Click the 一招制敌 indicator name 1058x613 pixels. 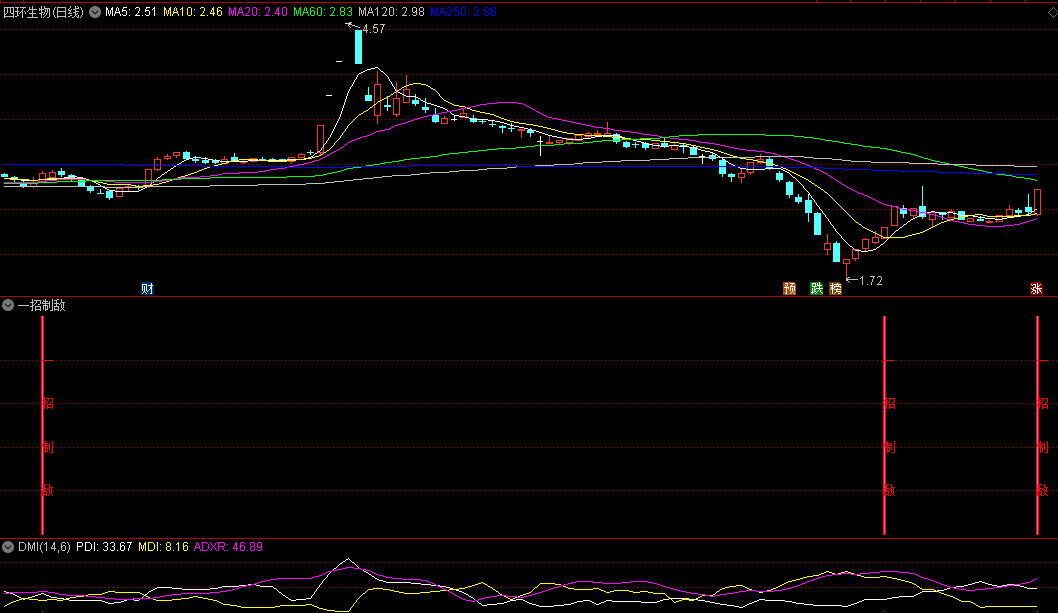coord(41,306)
